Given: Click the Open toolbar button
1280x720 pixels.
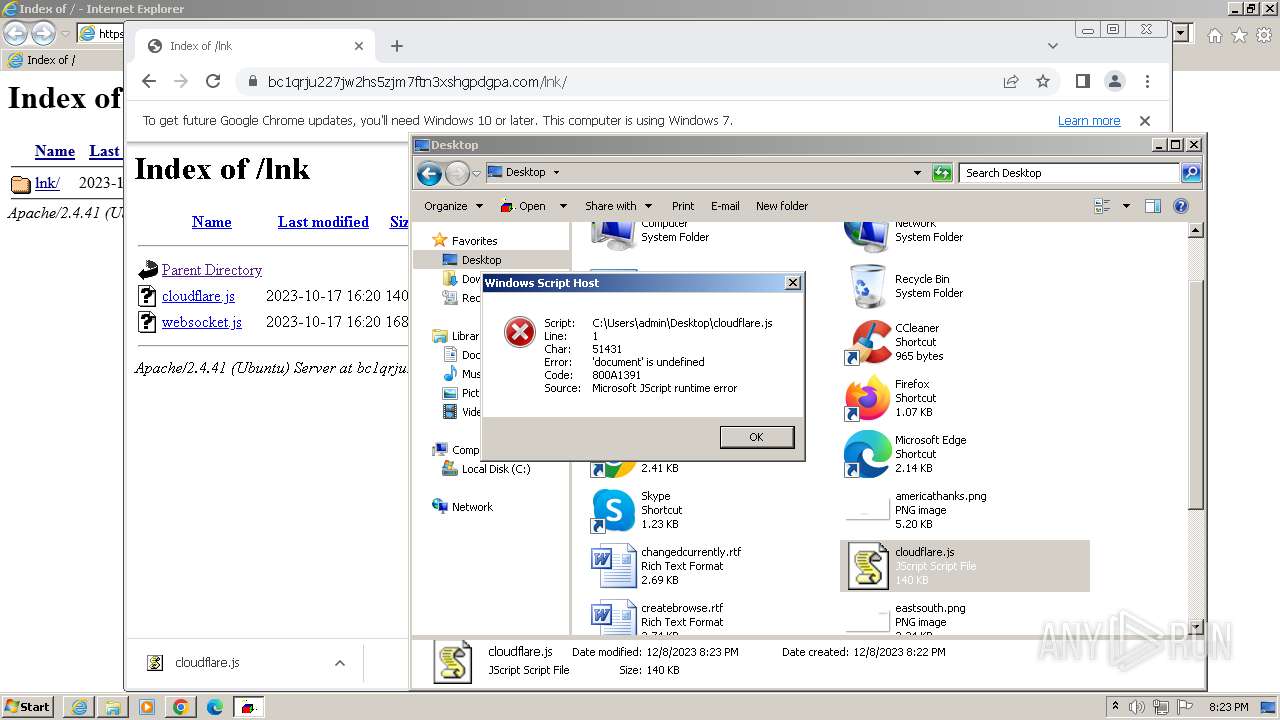Looking at the screenshot, I should click(523, 206).
